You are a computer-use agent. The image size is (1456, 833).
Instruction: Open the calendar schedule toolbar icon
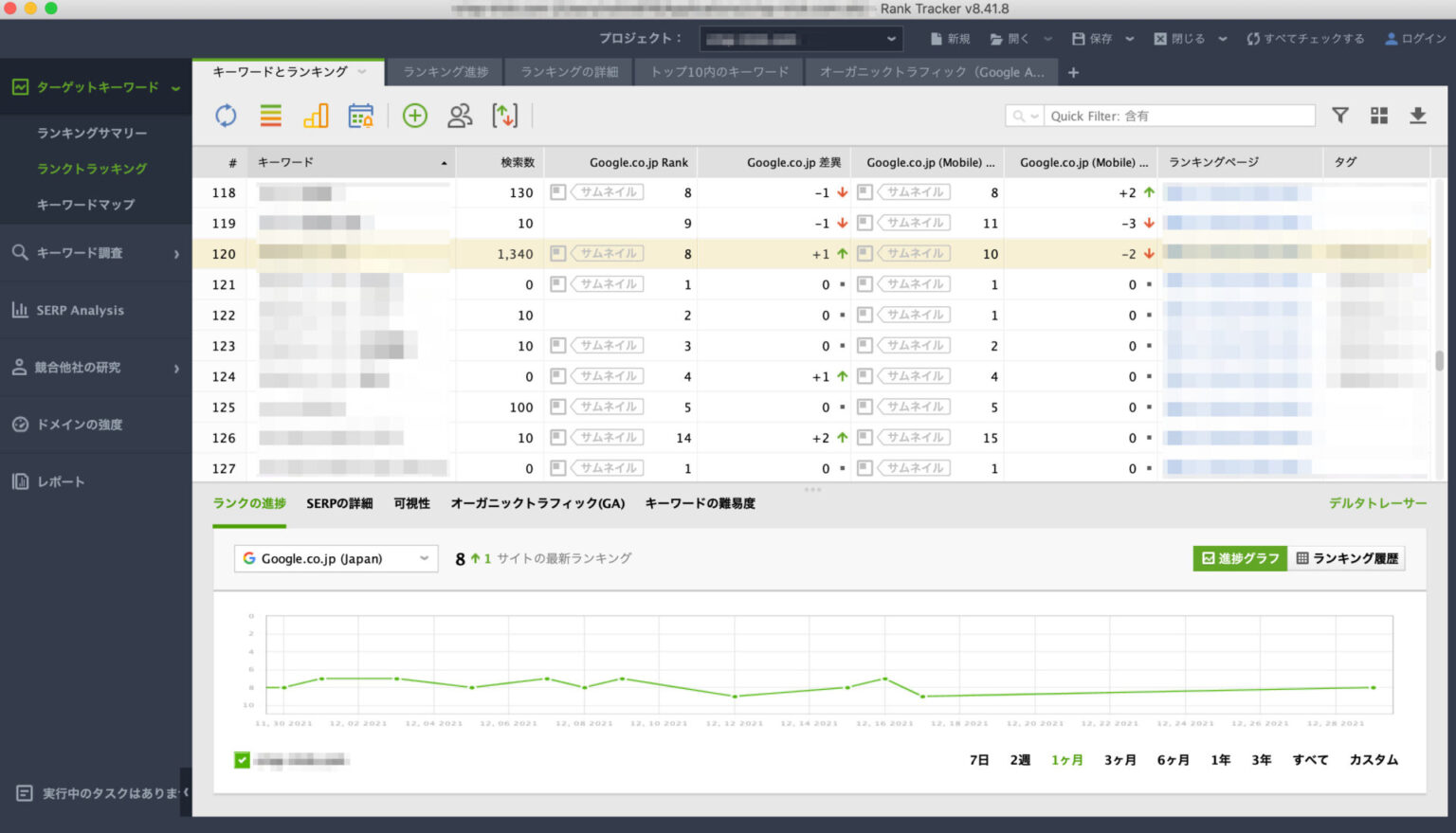(361, 116)
